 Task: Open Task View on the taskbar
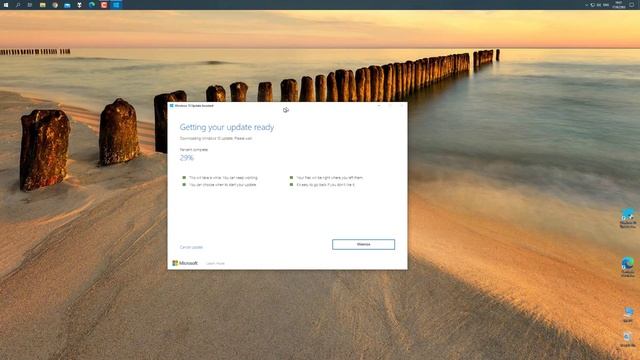[x=30, y=5]
